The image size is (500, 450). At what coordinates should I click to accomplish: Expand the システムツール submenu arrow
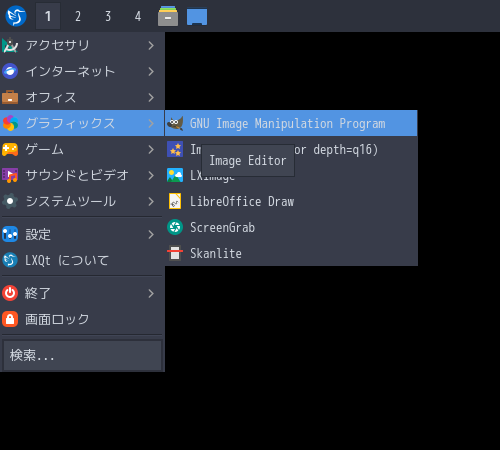(151, 201)
